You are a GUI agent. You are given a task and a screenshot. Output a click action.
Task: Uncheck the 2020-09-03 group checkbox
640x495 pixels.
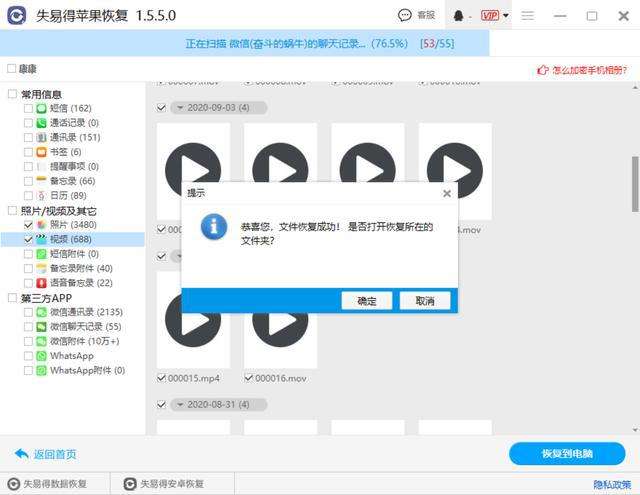coord(161,108)
